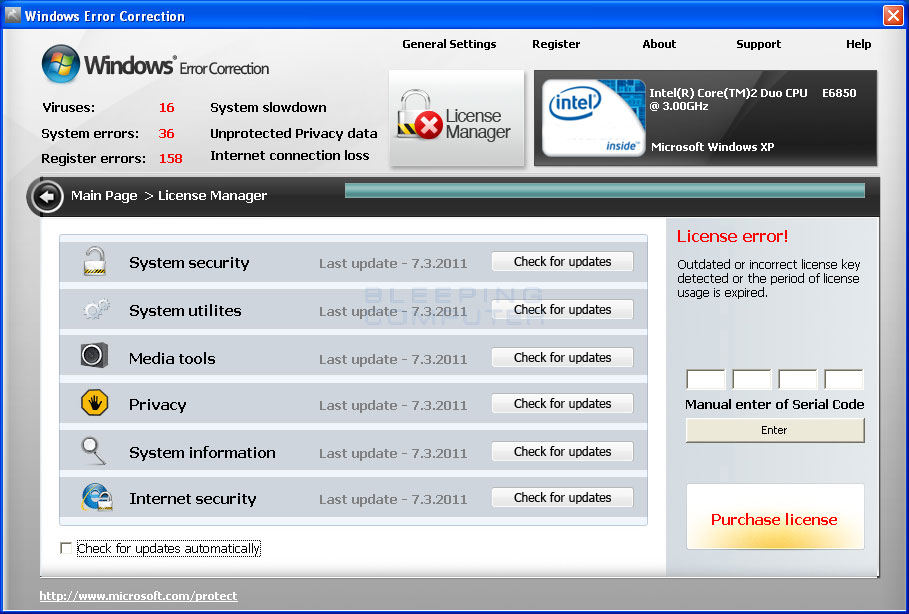
Task: Click the teal progress bar
Action: (605, 190)
